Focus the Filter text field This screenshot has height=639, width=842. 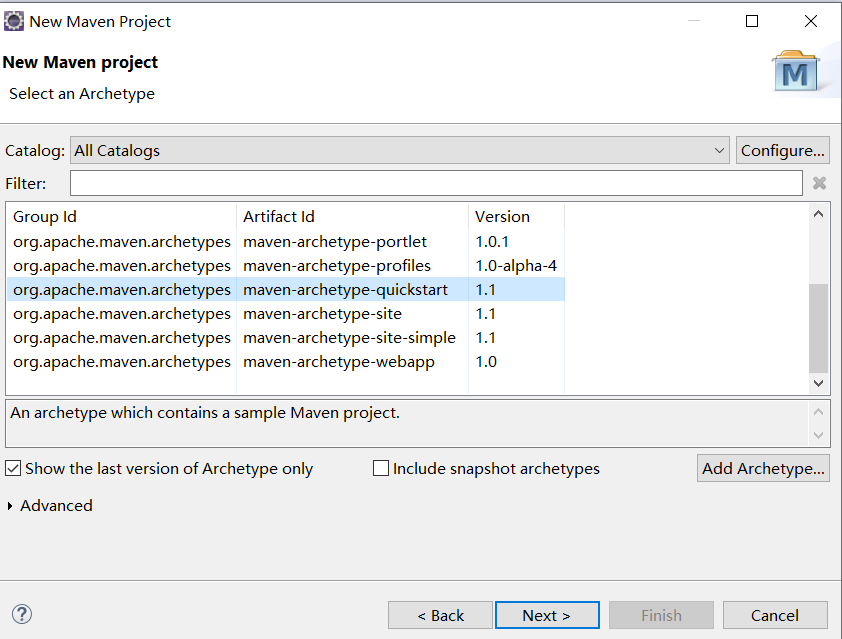pyautogui.click(x=436, y=183)
